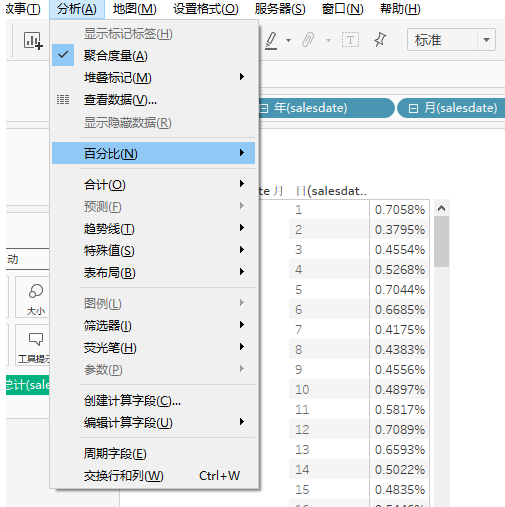Select cell value 0.3795%
505x507 pixels.
pos(400,230)
